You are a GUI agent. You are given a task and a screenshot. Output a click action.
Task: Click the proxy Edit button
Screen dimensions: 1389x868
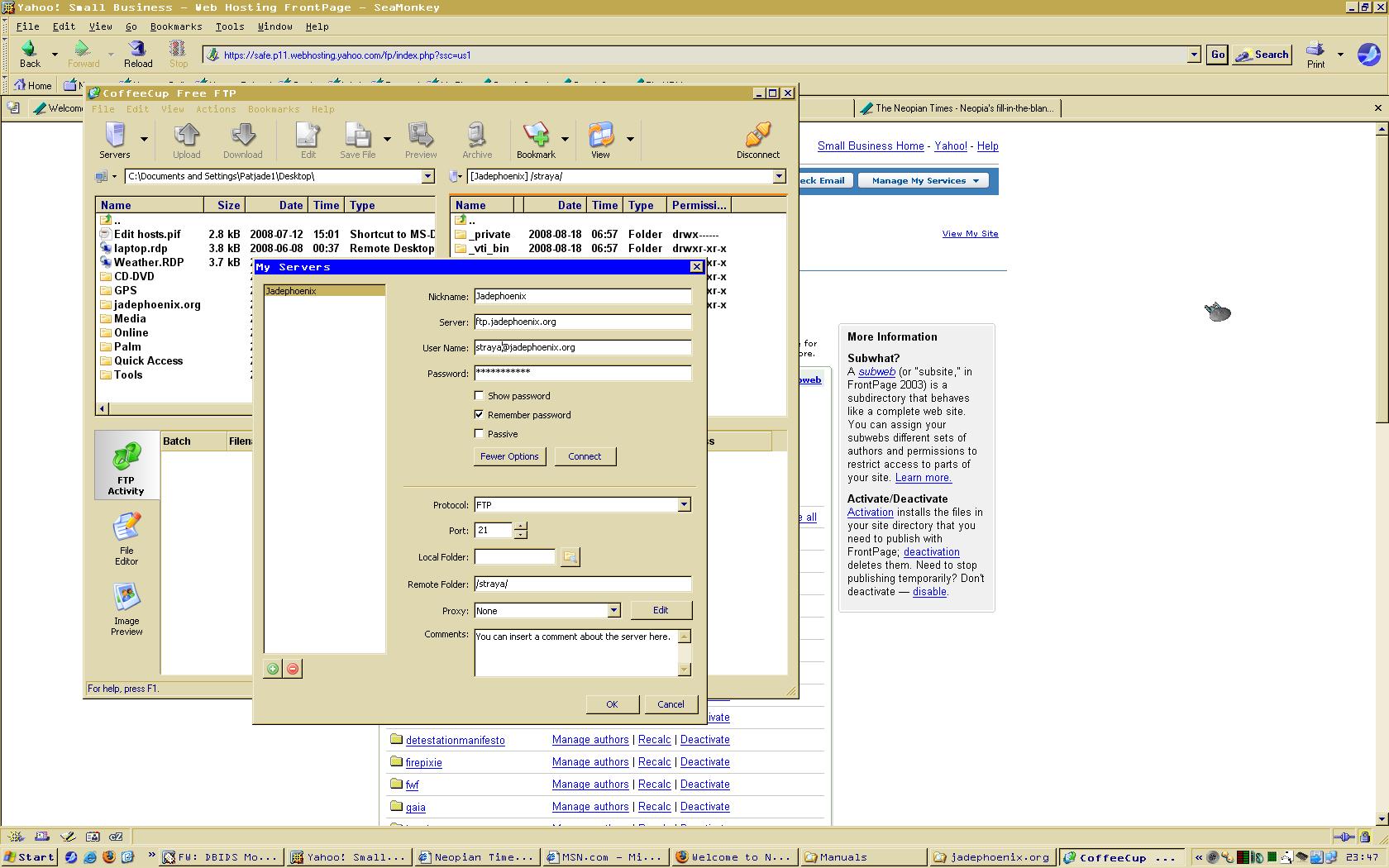[661, 610]
